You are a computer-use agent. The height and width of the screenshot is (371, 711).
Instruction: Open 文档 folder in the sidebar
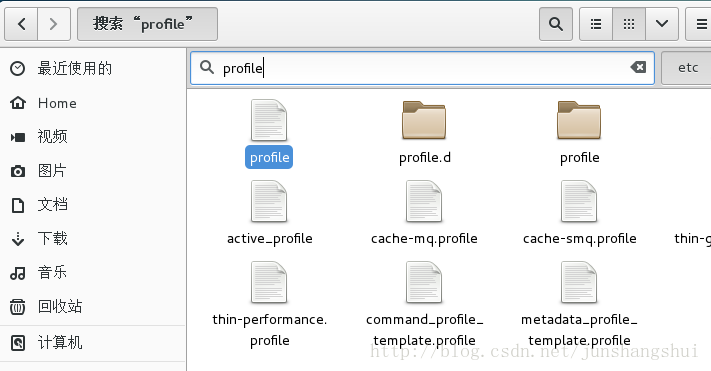(x=93, y=205)
